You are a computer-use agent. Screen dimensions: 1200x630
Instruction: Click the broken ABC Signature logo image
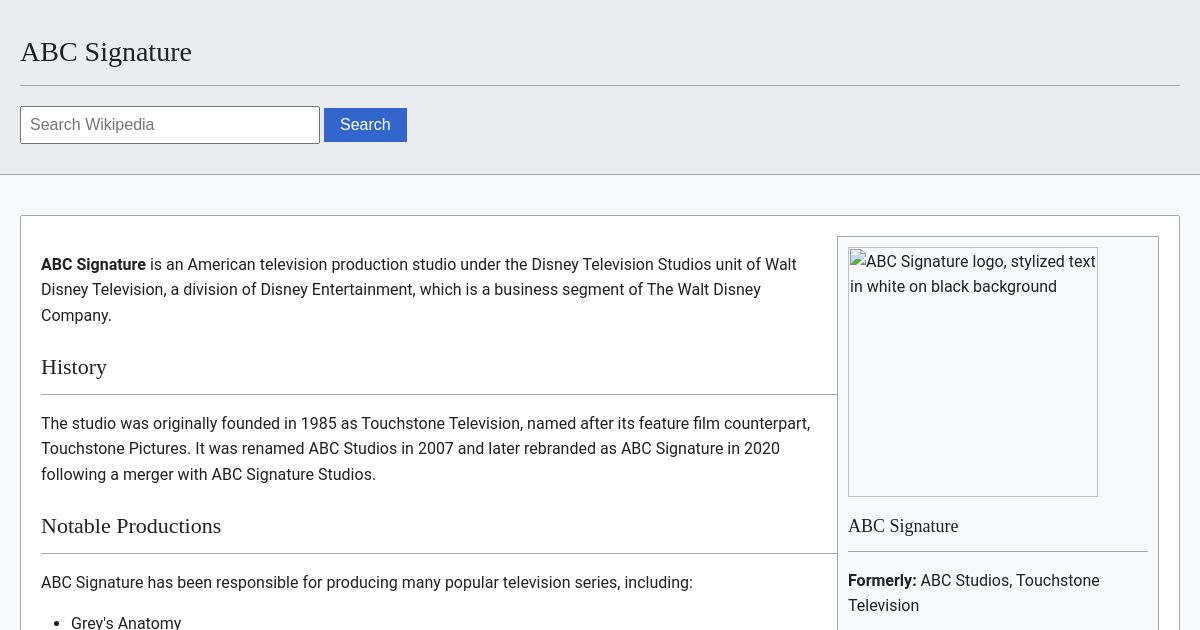click(972, 372)
